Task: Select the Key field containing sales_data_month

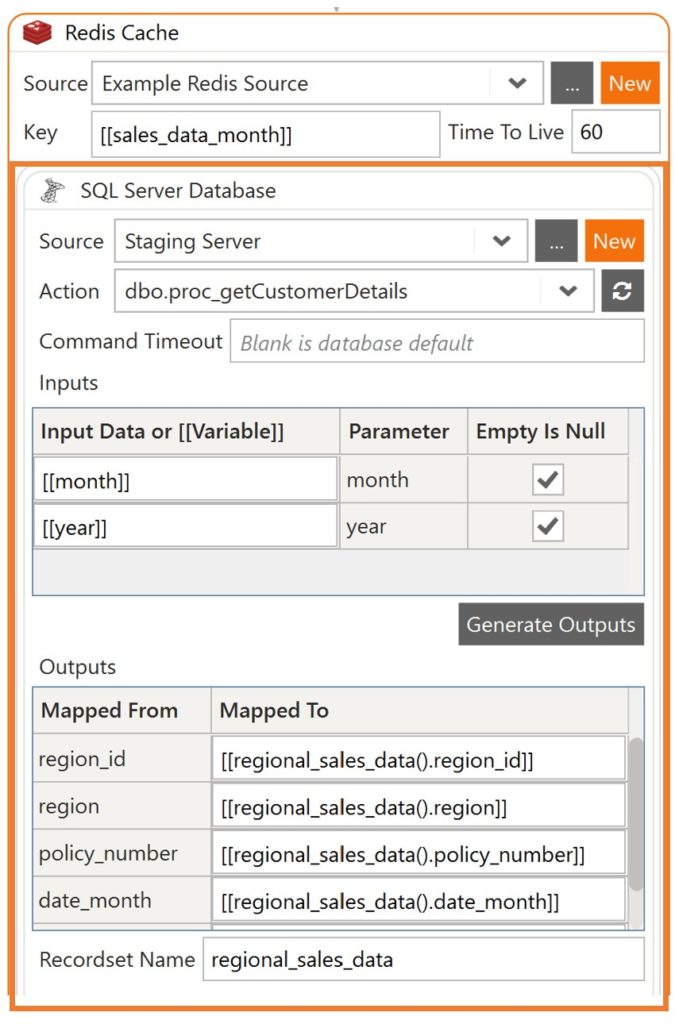Action: coord(265,131)
